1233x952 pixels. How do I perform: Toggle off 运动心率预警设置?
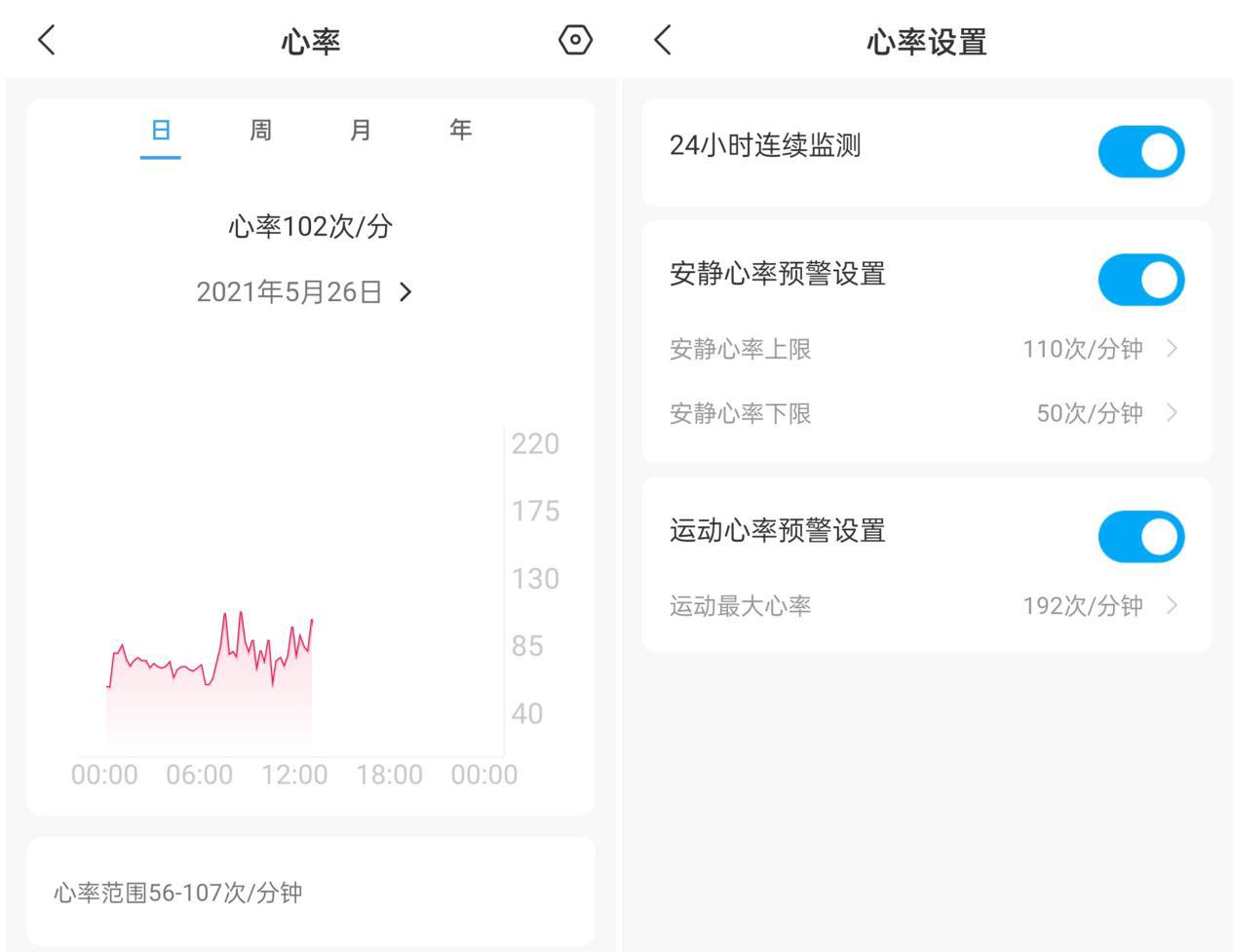tap(1139, 535)
